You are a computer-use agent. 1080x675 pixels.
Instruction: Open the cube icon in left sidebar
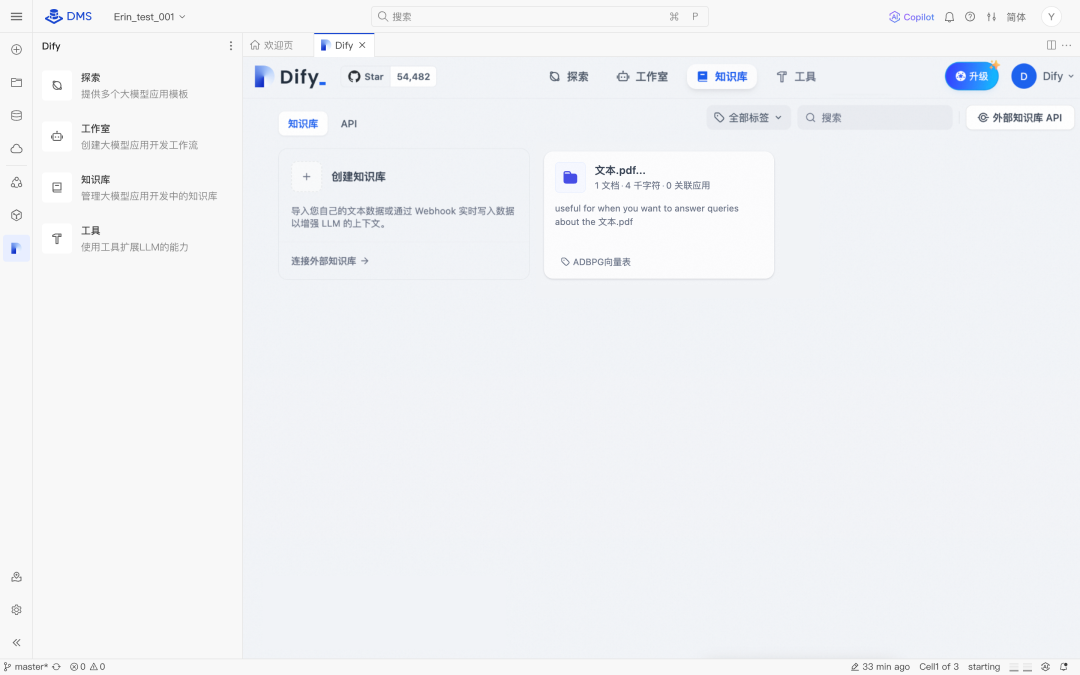click(17, 216)
